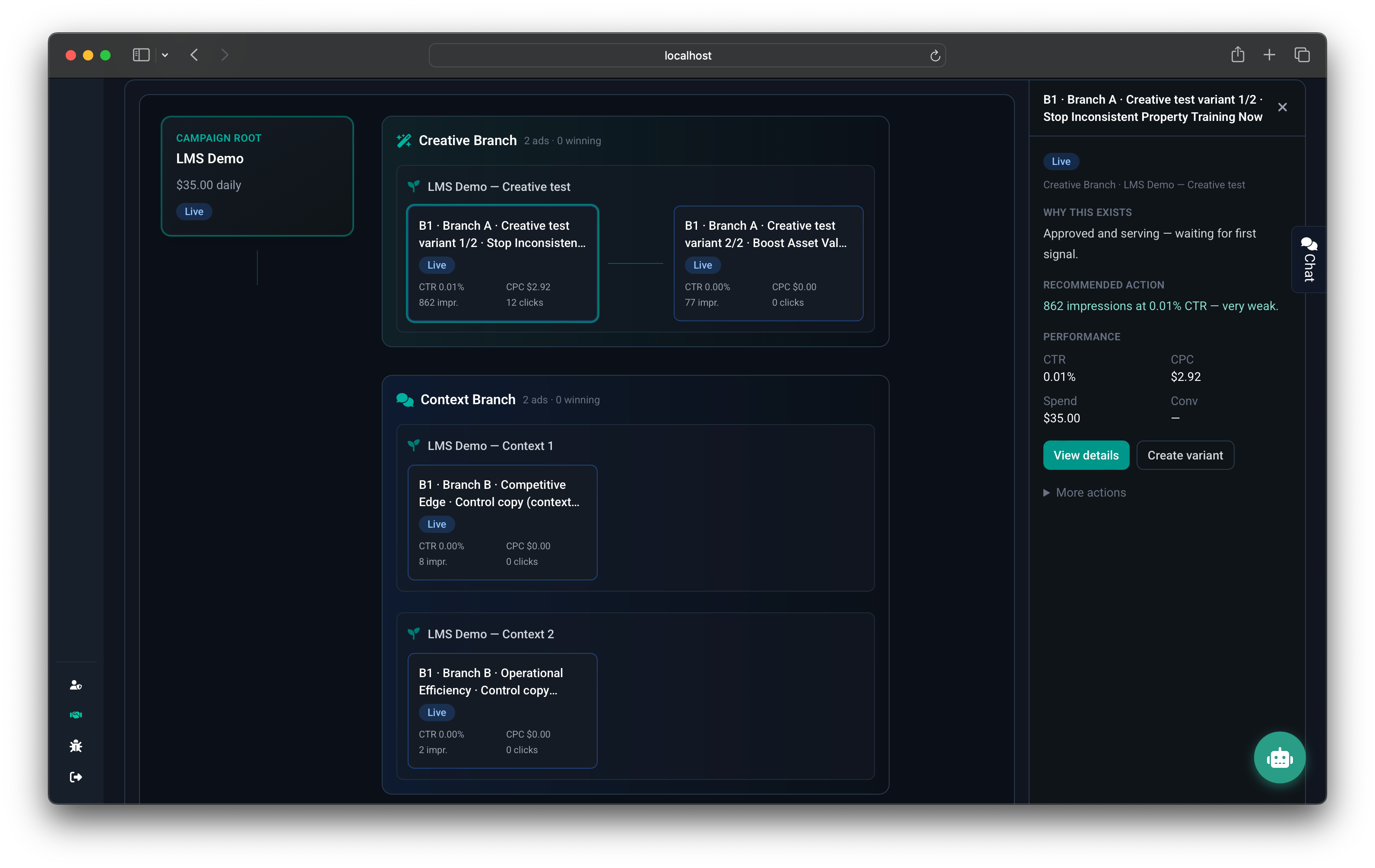The width and height of the screenshot is (1375, 868).
Task: Select the Creative test variant 2/2 card
Action: point(768,263)
